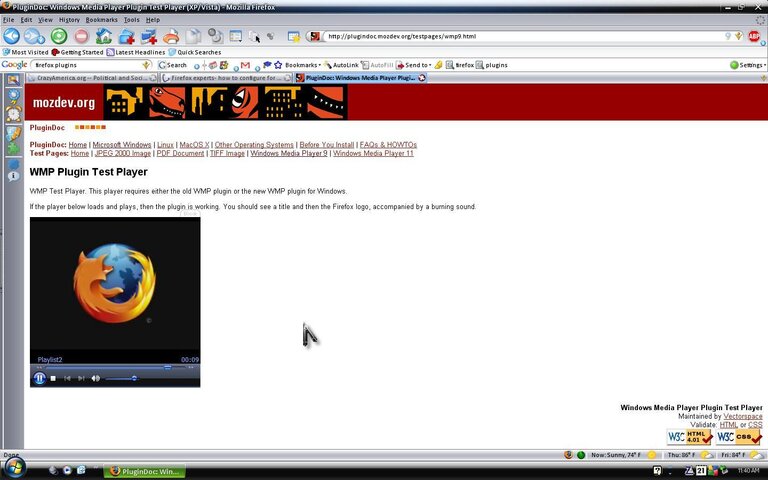Mute the player using the speaker icon

[96, 378]
